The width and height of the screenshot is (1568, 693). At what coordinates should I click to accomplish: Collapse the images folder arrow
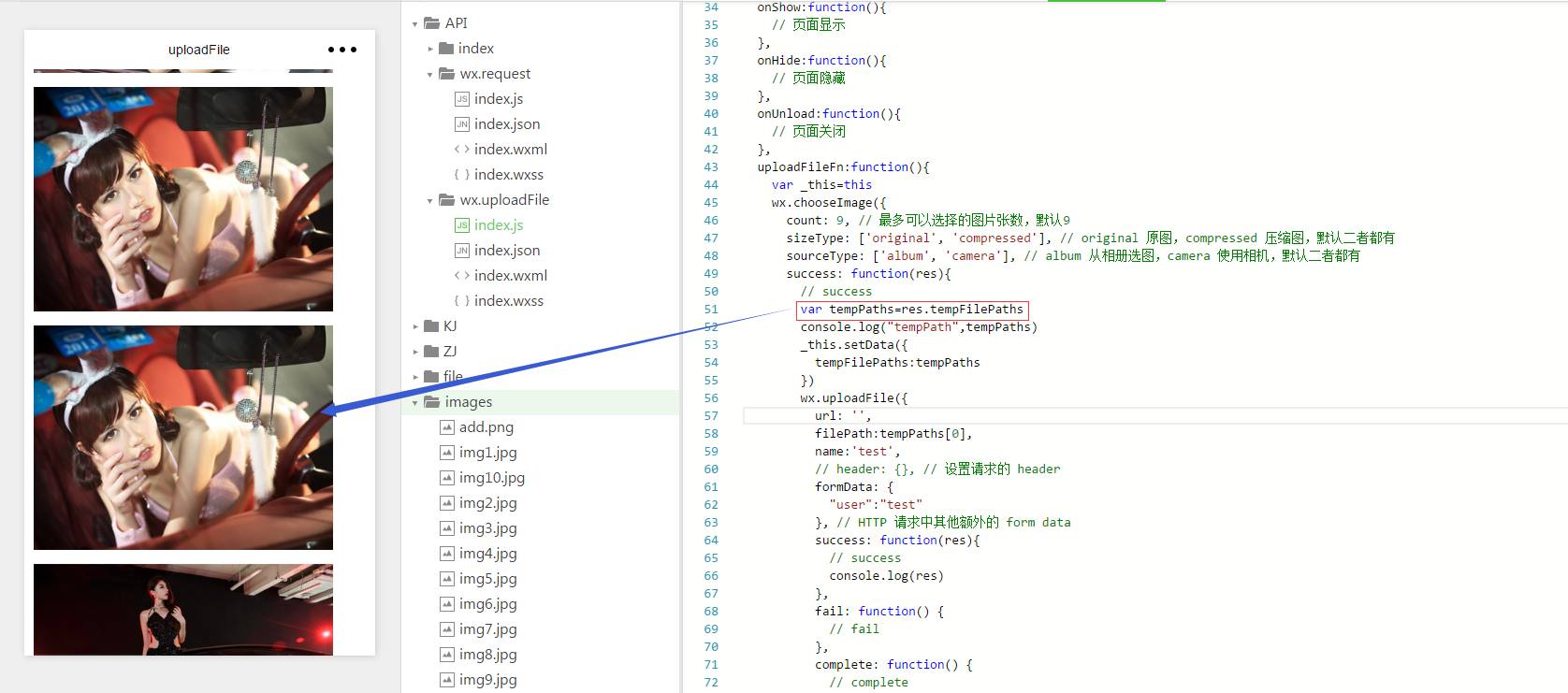pos(415,402)
